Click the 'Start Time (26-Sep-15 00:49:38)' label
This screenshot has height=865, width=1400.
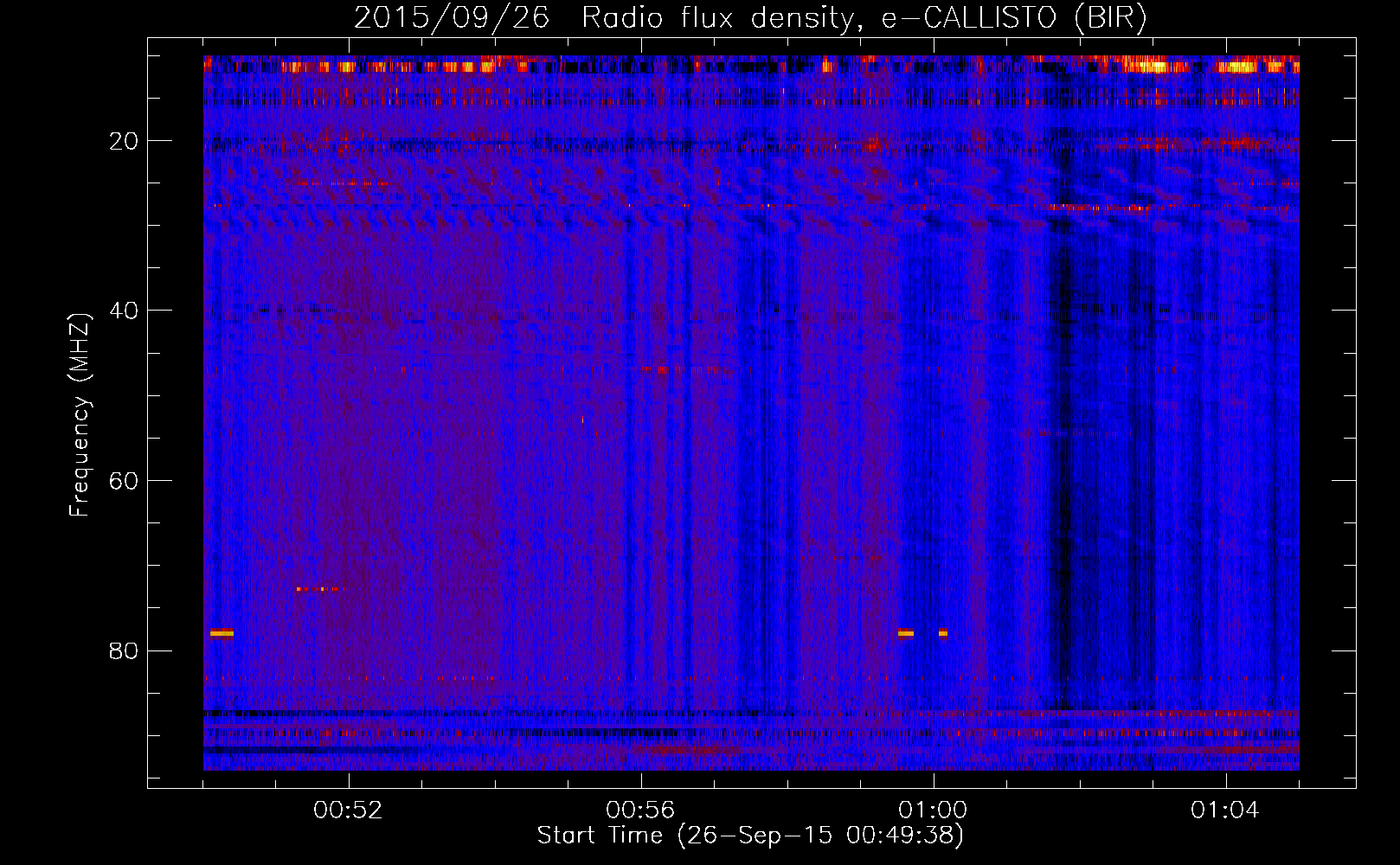(750, 835)
